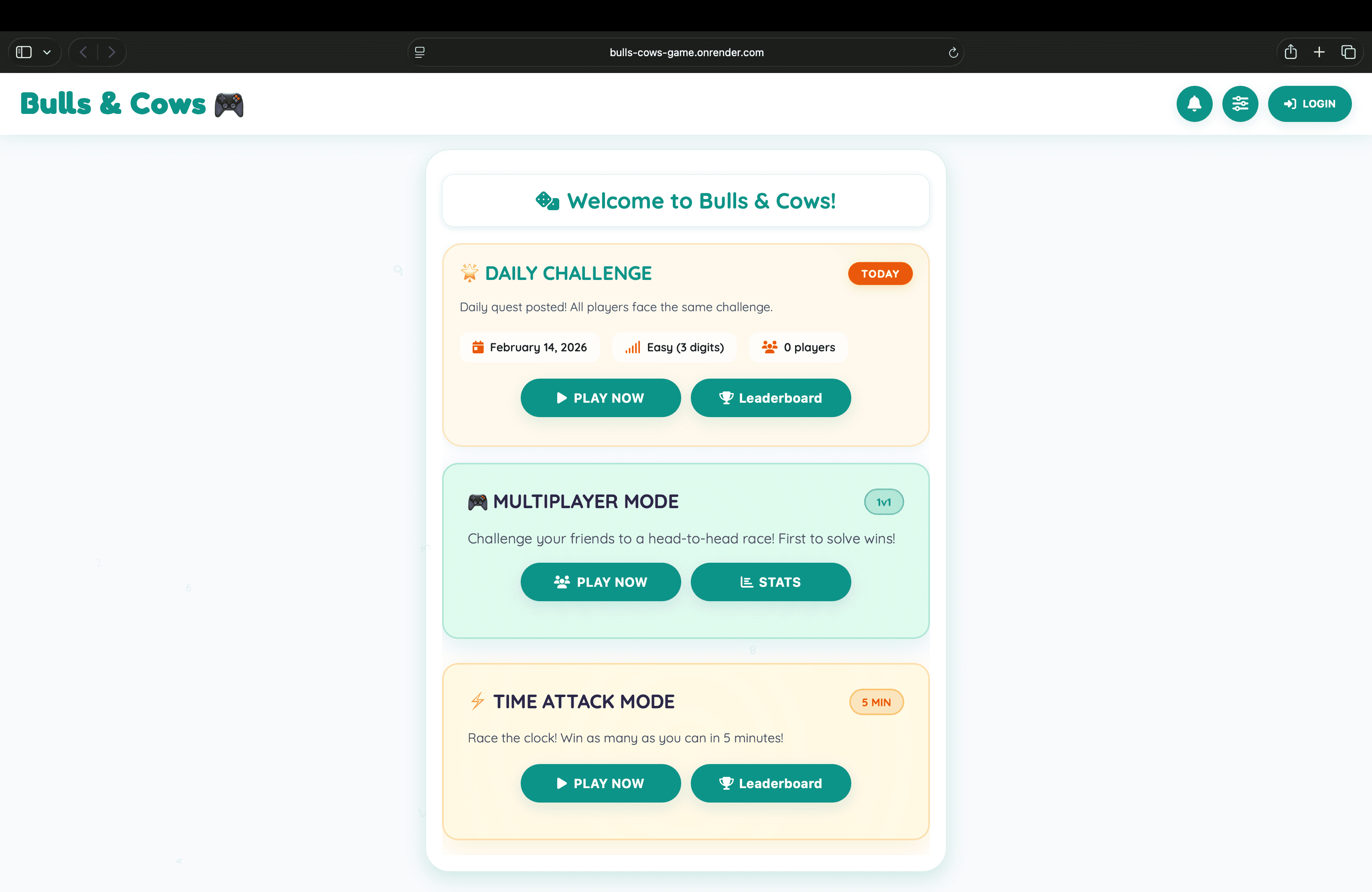Open settings sliders icon in header

tap(1239, 104)
